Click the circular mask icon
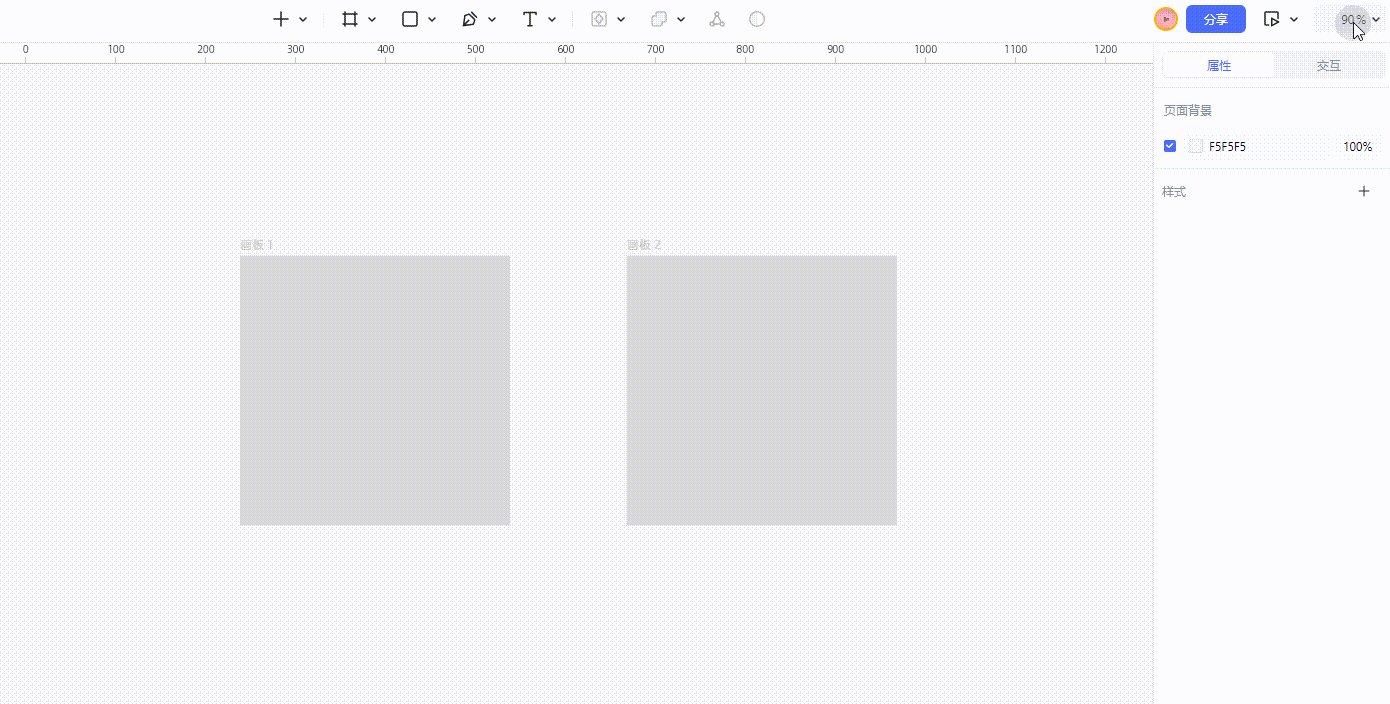Screen dimensions: 1390x704 pos(757,19)
